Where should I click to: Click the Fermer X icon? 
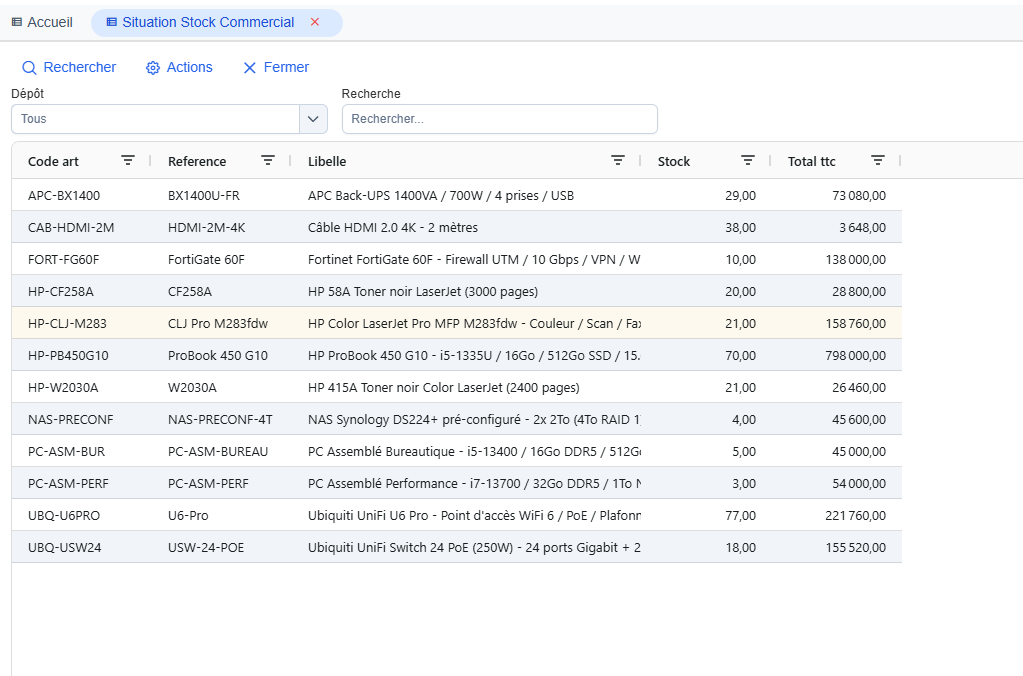pyautogui.click(x=249, y=68)
